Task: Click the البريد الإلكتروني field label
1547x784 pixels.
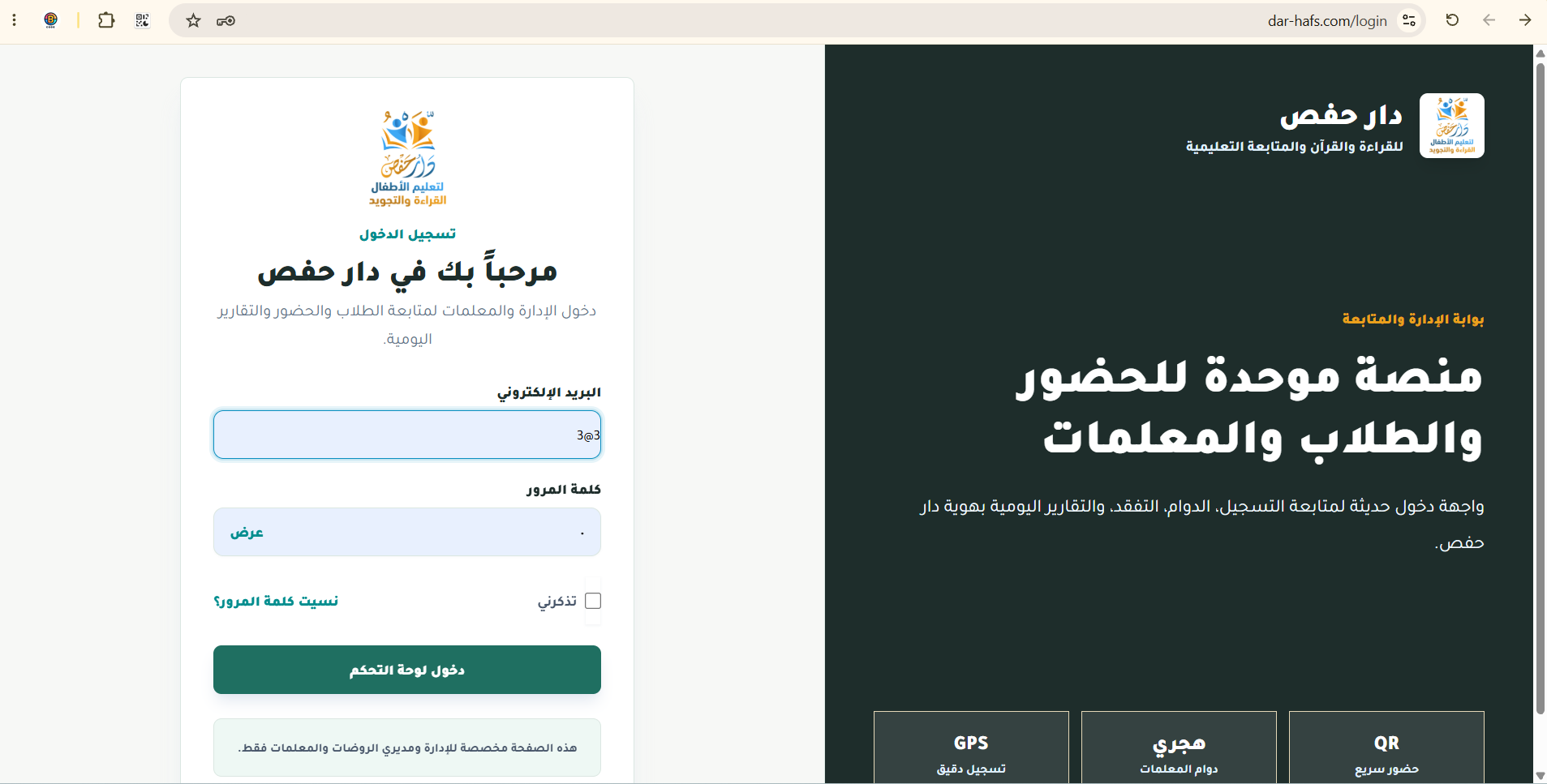Action: [x=549, y=392]
